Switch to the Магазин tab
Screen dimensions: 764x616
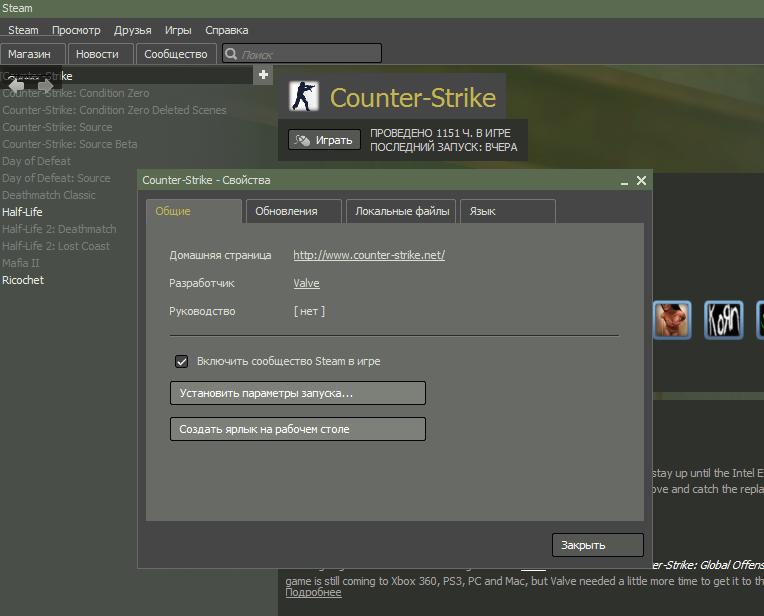pos(33,54)
